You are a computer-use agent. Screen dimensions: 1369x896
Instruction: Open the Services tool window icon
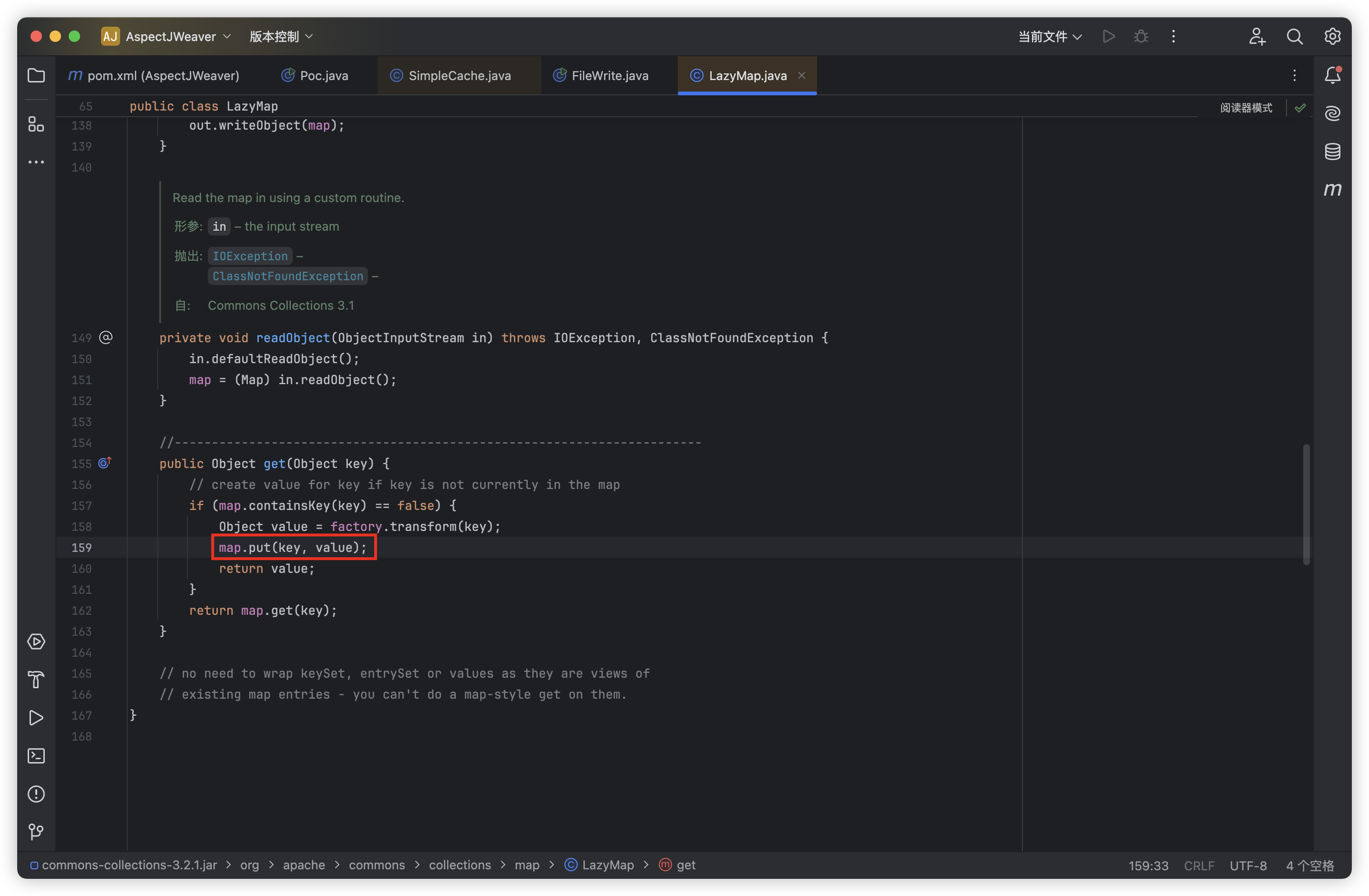click(x=36, y=641)
